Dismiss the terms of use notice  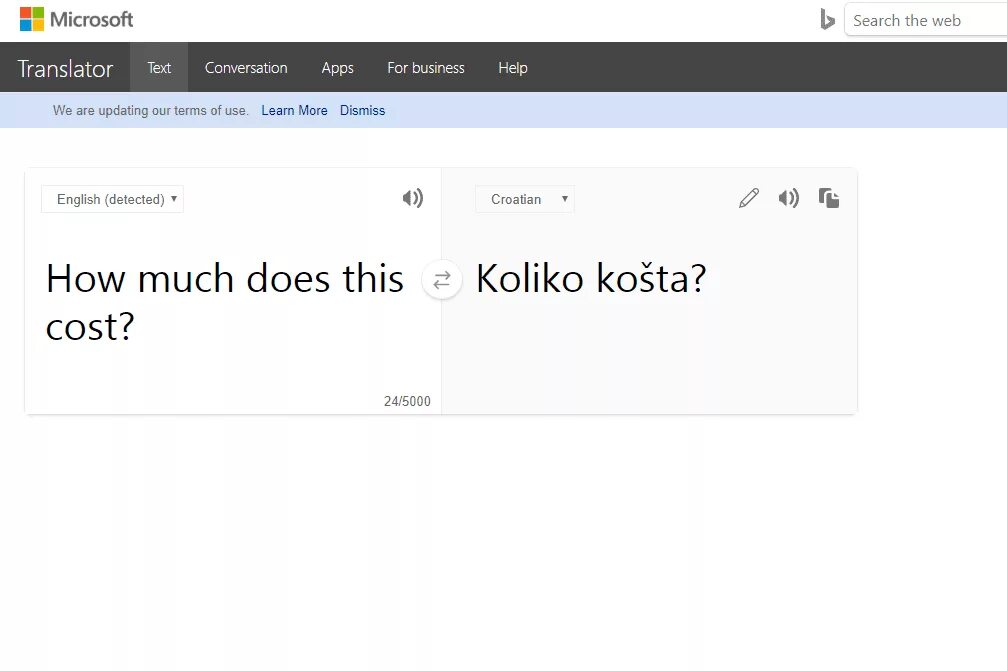[x=362, y=110]
